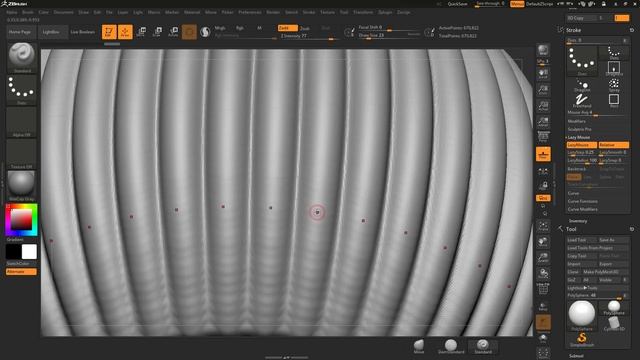Click the Zoom canvas icon

[543, 90]
